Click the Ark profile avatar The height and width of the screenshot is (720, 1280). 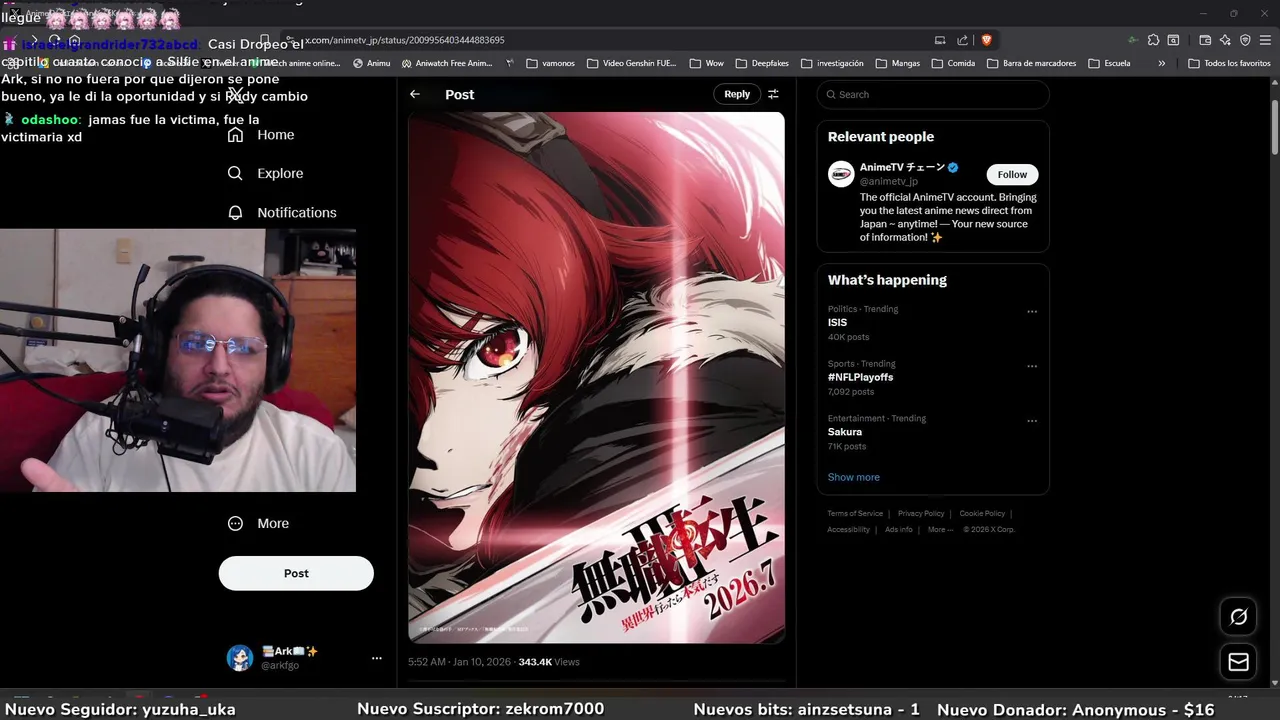[x=239, y=657]
